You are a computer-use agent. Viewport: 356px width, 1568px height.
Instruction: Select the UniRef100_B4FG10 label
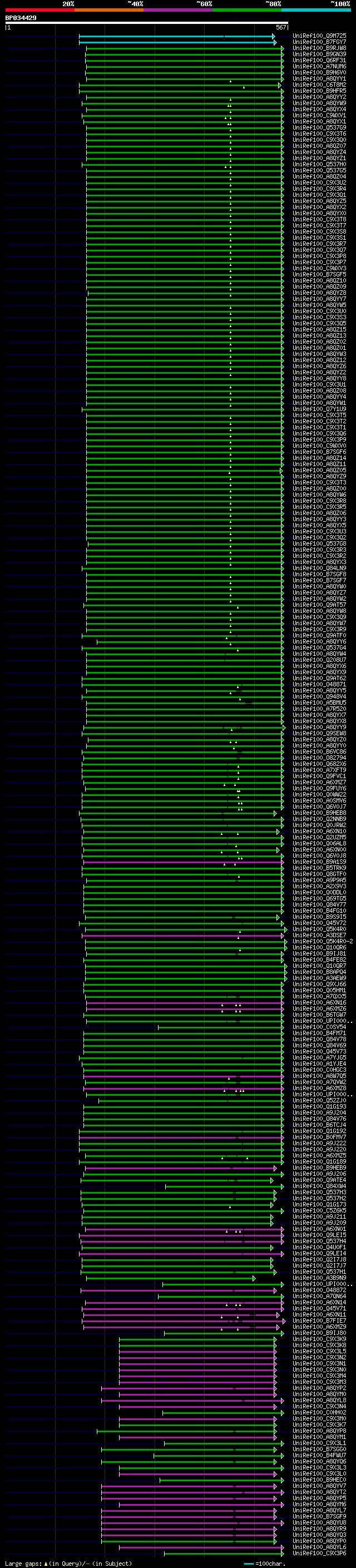click(x=319, y=911)
